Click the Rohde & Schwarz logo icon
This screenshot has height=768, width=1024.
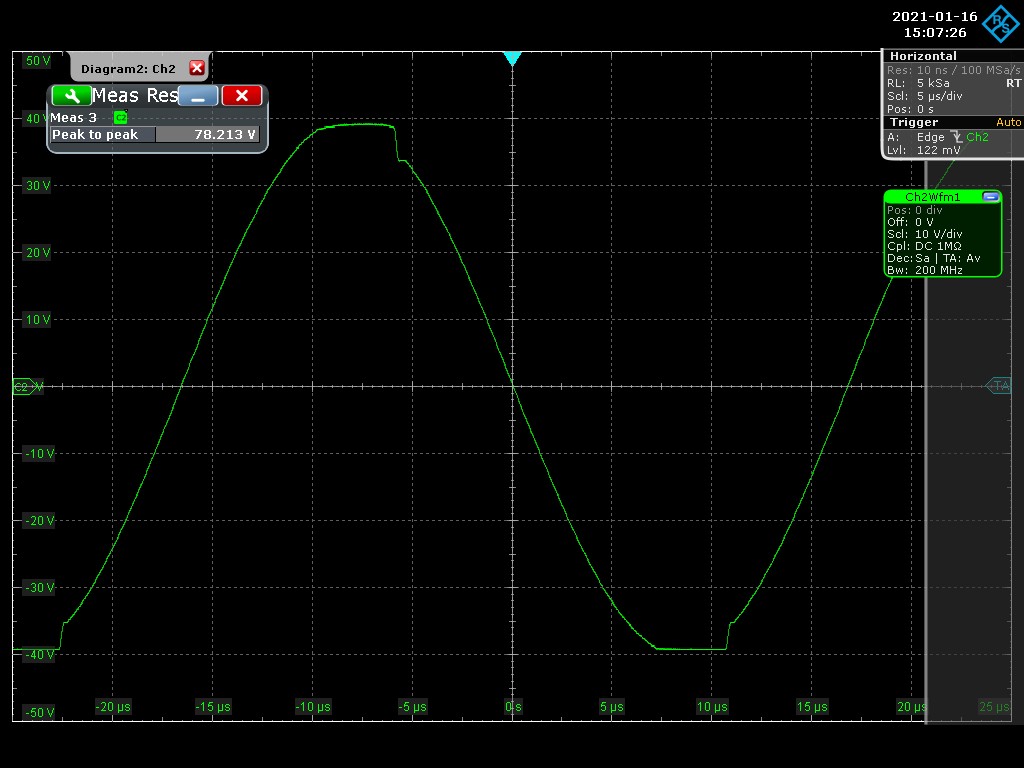[x=1000, y=23]
